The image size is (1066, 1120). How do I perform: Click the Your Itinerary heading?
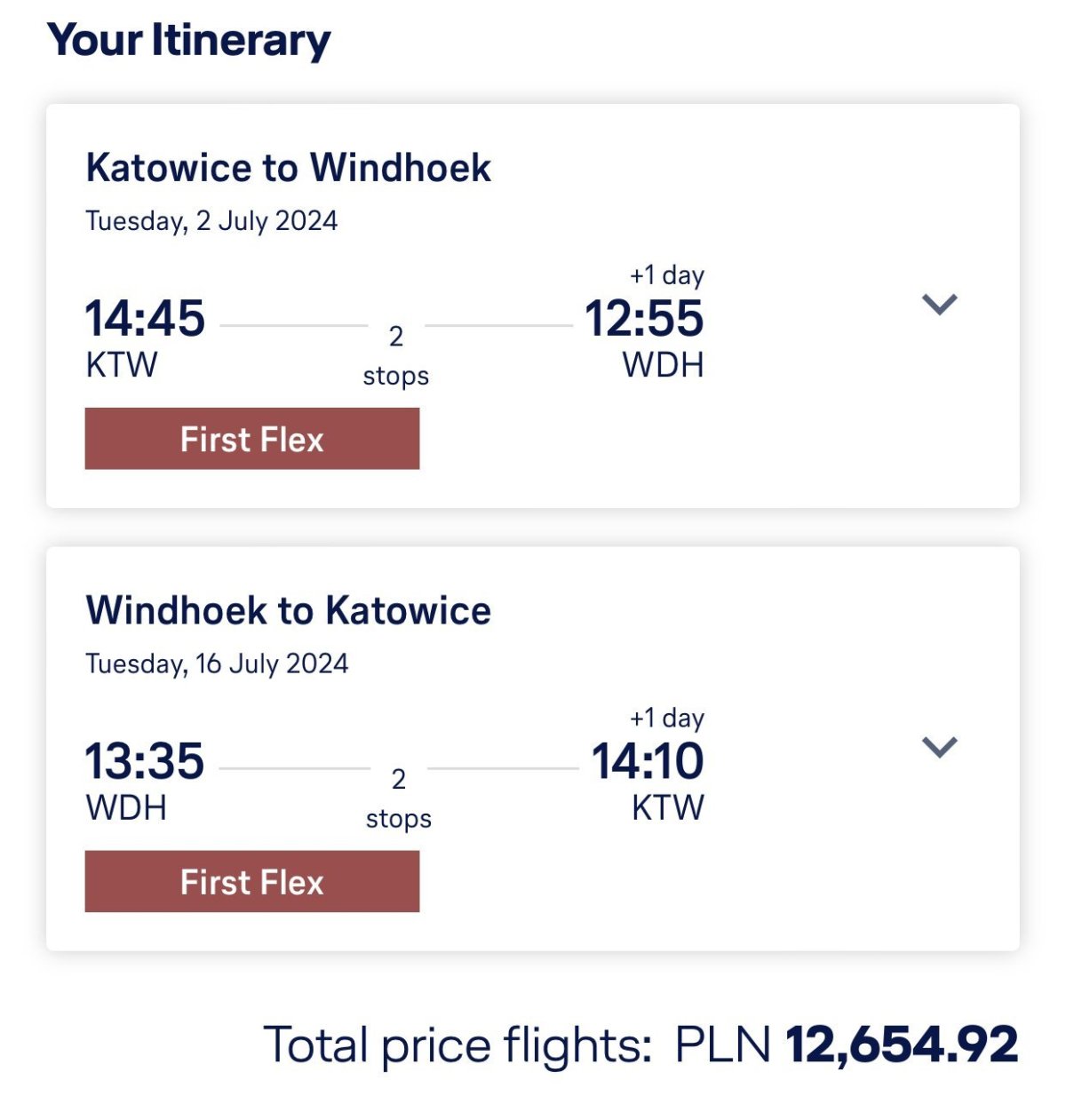pyautogui.click(x=188, y=41)
